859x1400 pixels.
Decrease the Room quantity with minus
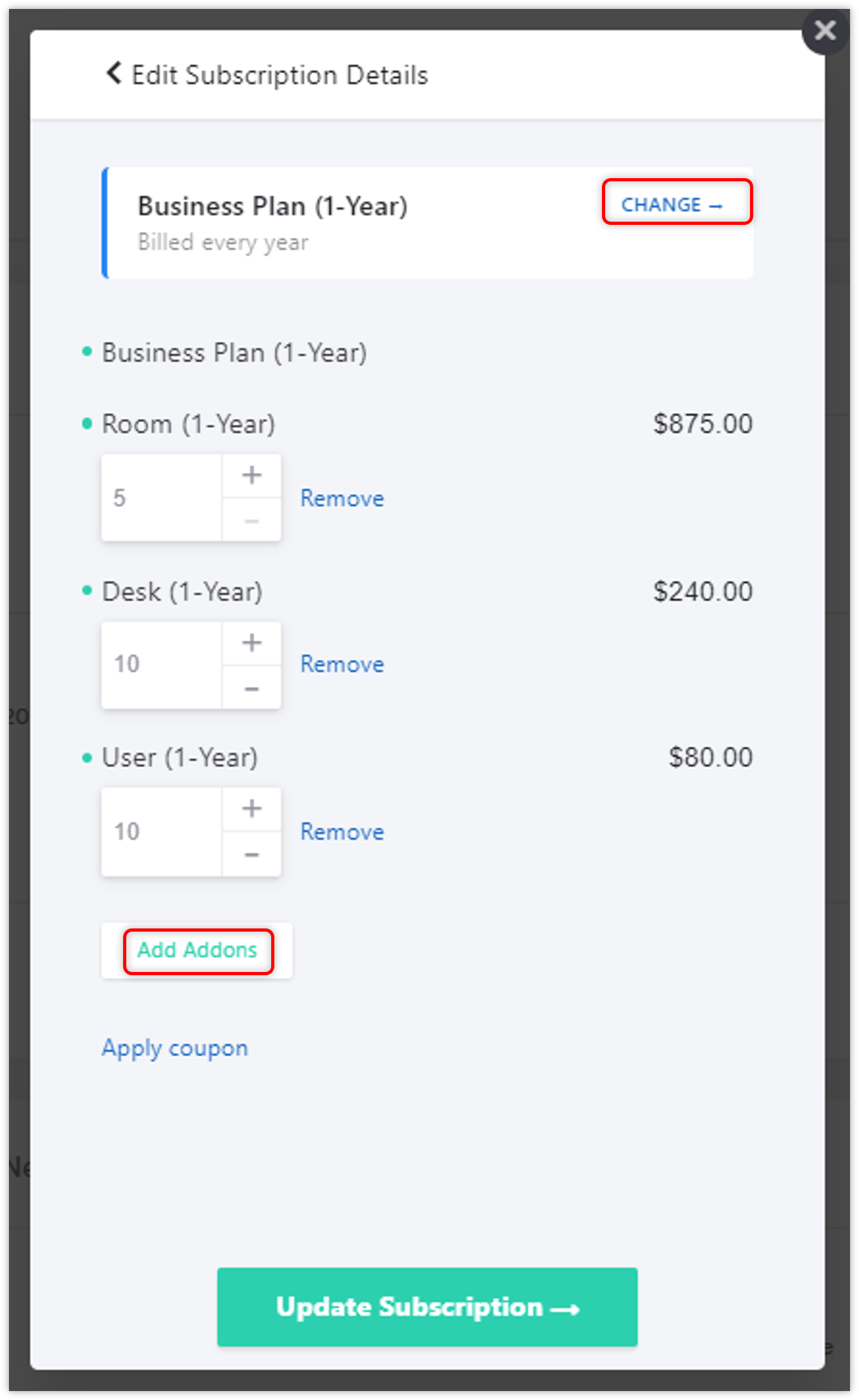(x=251, y=521)
